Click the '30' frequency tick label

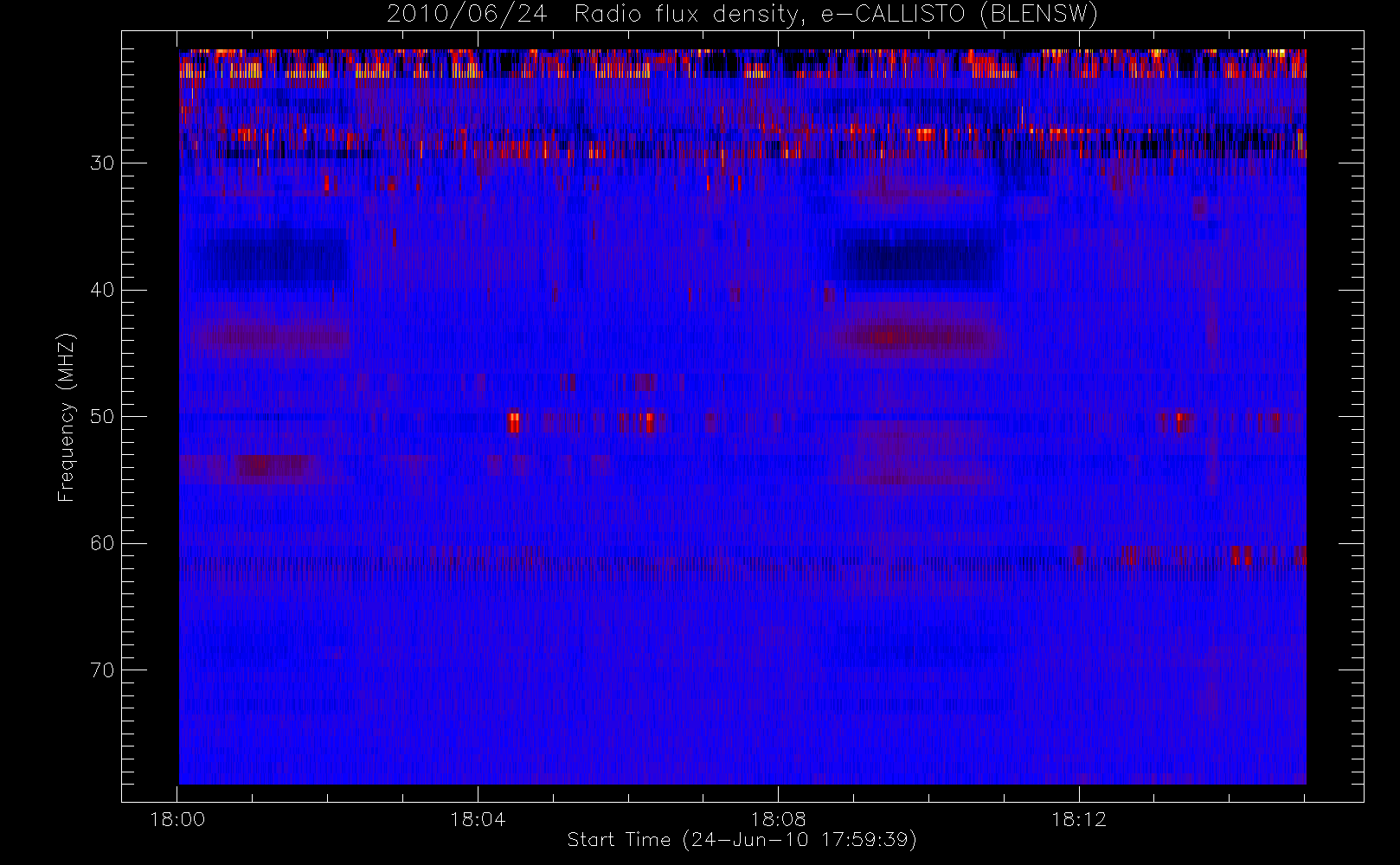(102, 163)
